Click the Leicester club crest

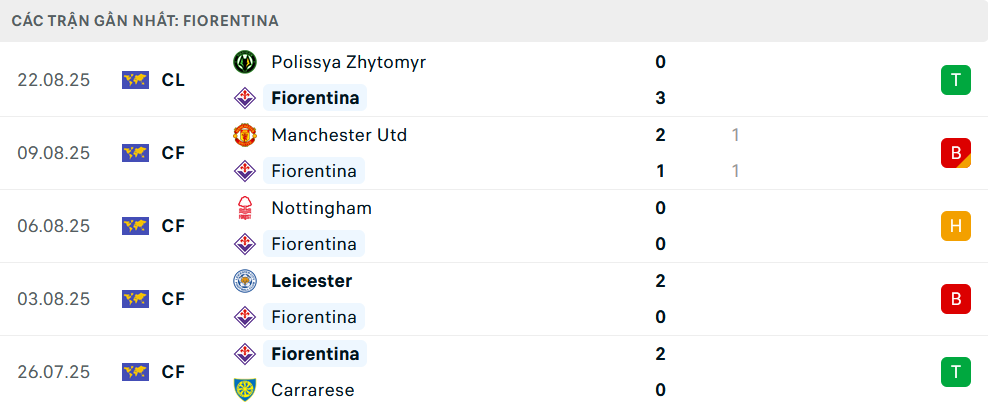pyautogui.click(x=244, y=281)
